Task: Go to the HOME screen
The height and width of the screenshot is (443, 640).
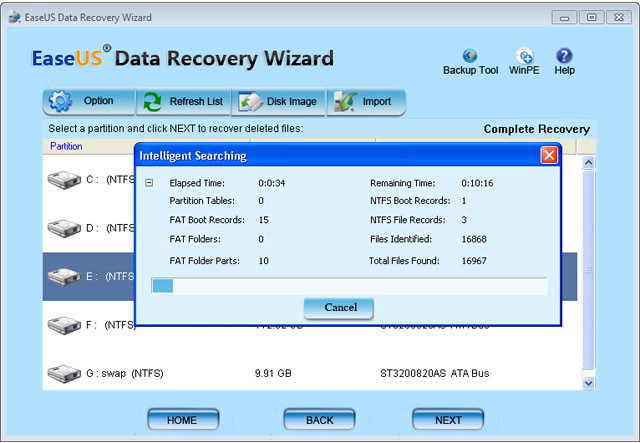Action: [183, 420]
